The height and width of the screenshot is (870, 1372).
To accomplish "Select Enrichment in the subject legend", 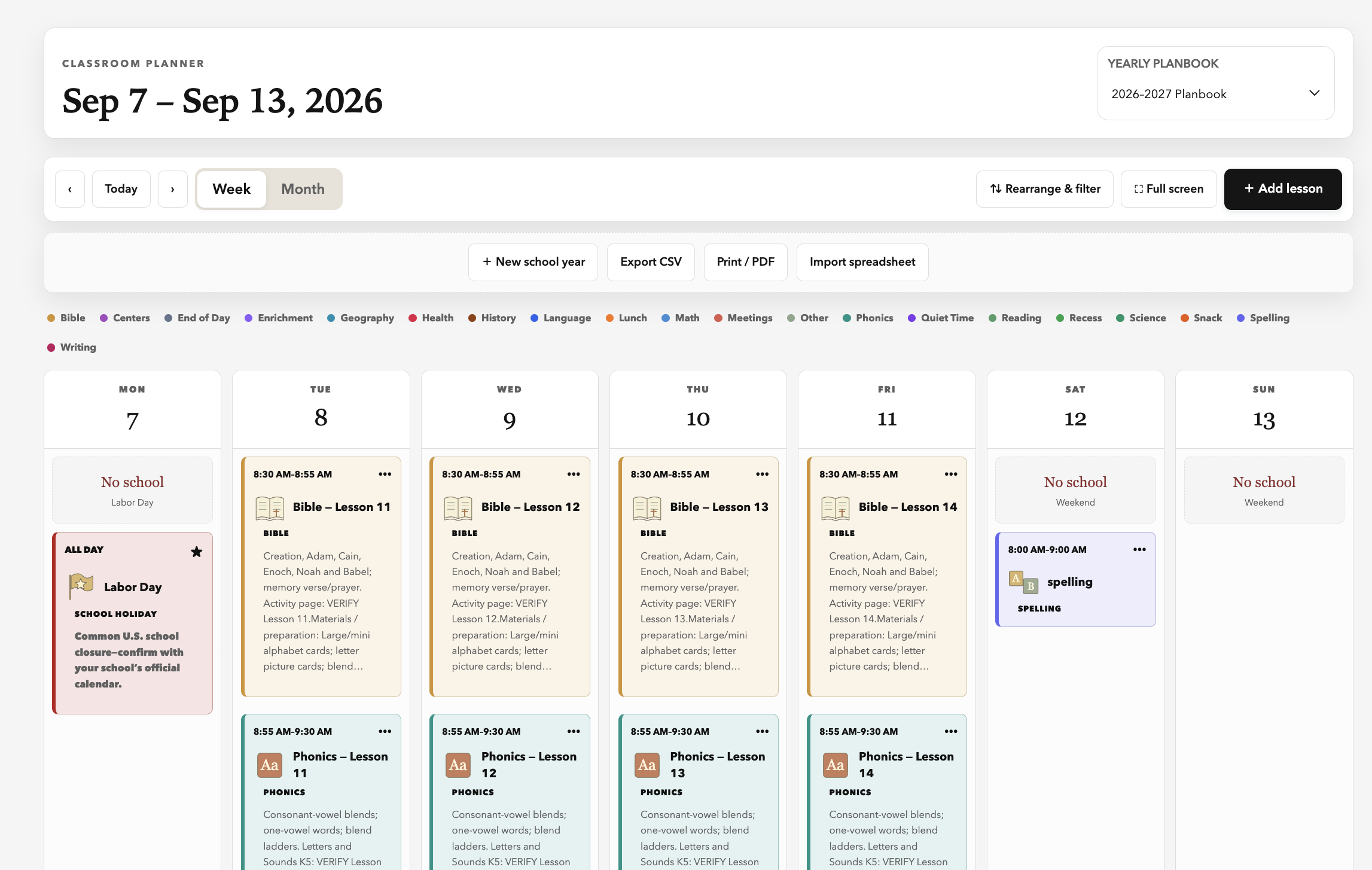I will coord(279,318).
